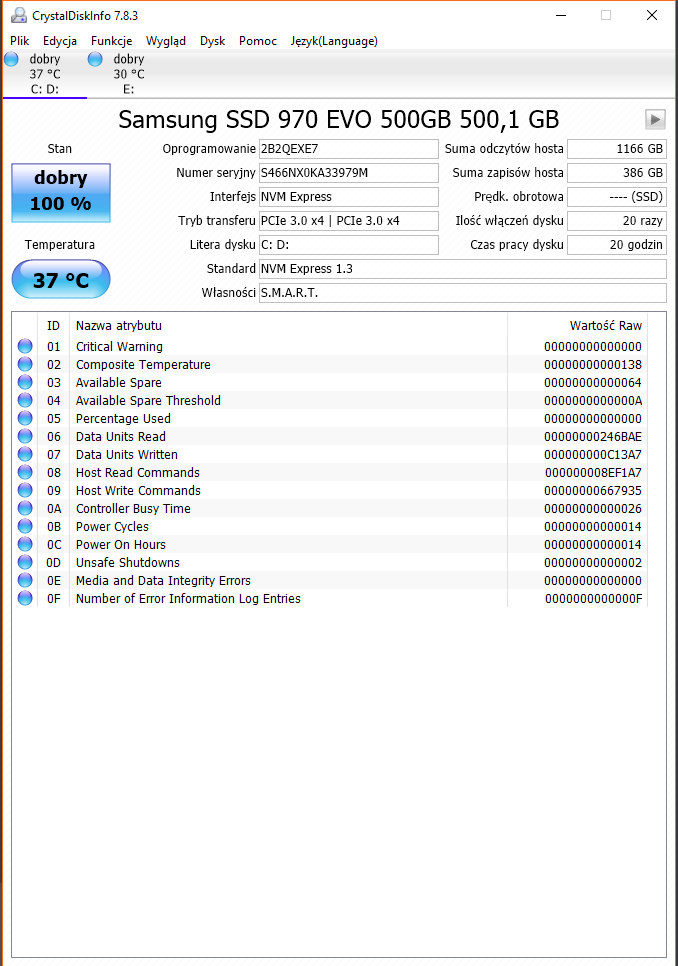Close the CrystalDiskInfo window
This screenshot has width=678, height=966.
652,15
